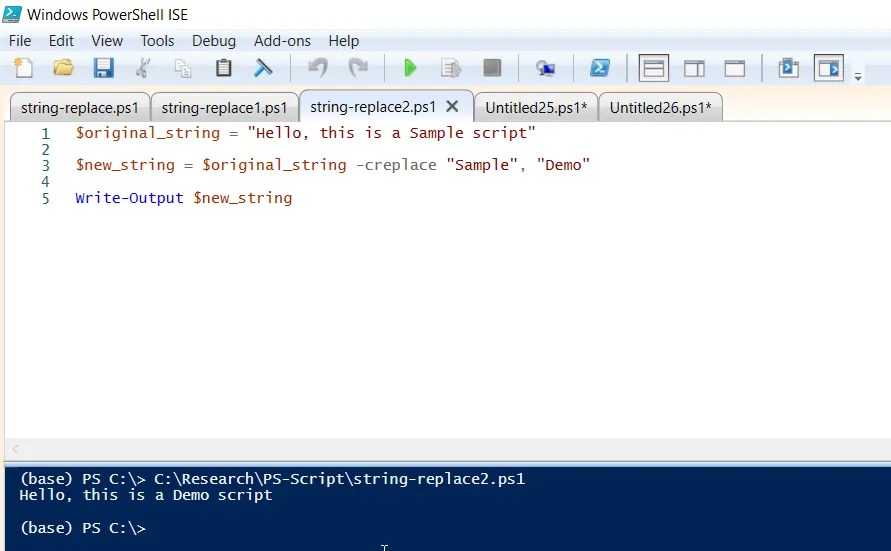Clear the console pane
Screen dimensions: 891x551
263,68
